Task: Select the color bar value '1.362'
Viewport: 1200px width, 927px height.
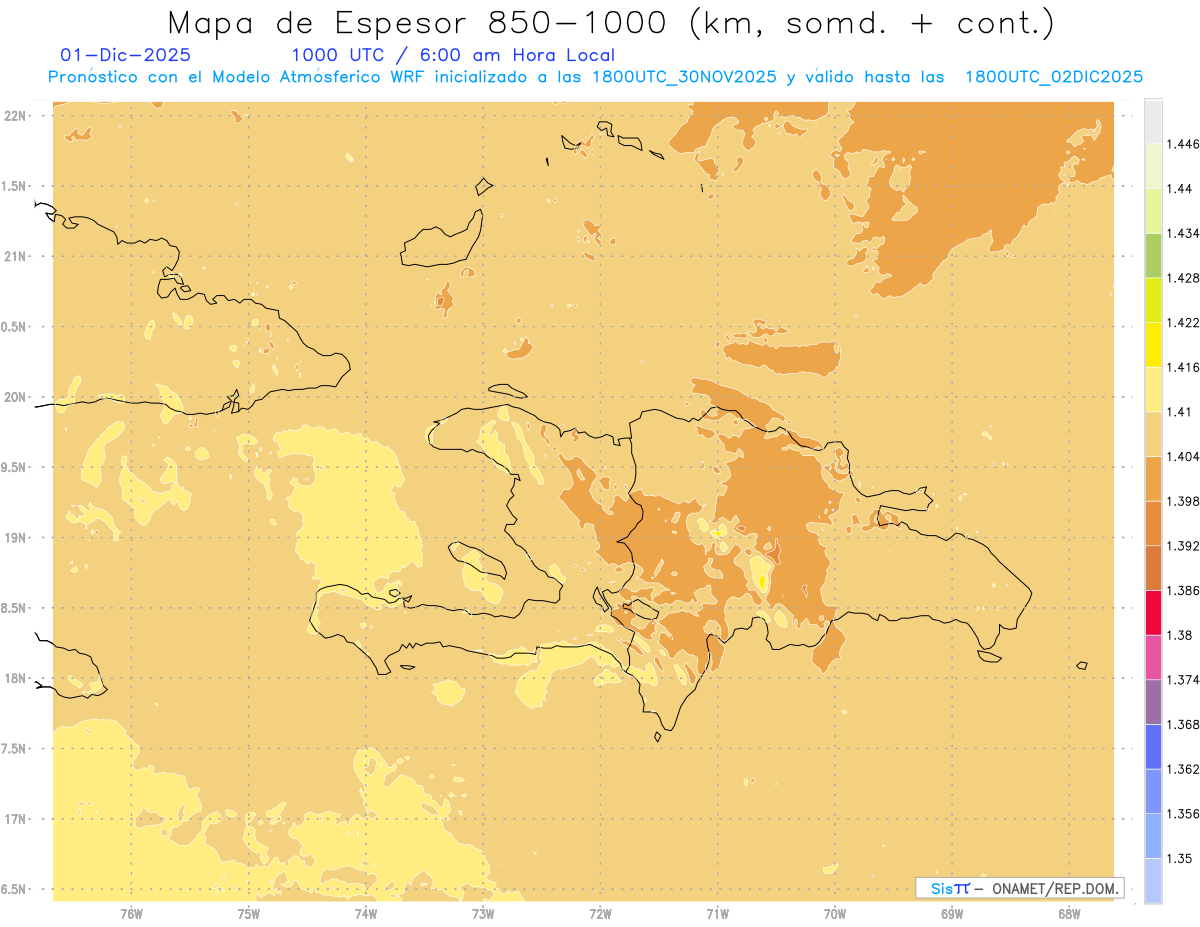Action: [1182, 769]
